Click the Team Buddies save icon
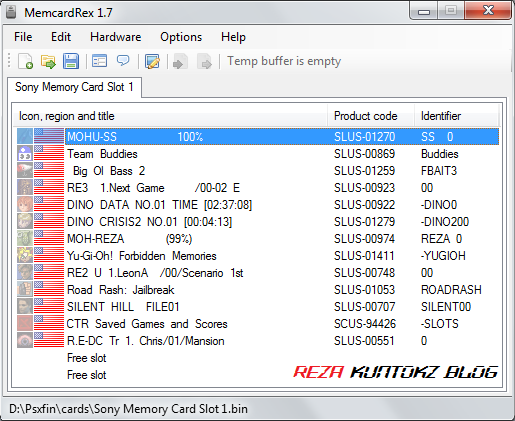Image resolution: width=515 pixels, height=421 pixels. (x=25, y=153)
